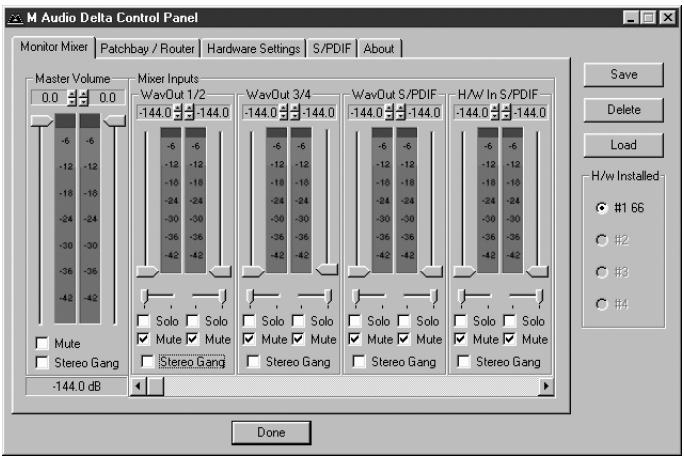This screenshot has height=459, width=684.
Task: Click WavOut 3/4 right -144.0 value field
Action: 318,113
